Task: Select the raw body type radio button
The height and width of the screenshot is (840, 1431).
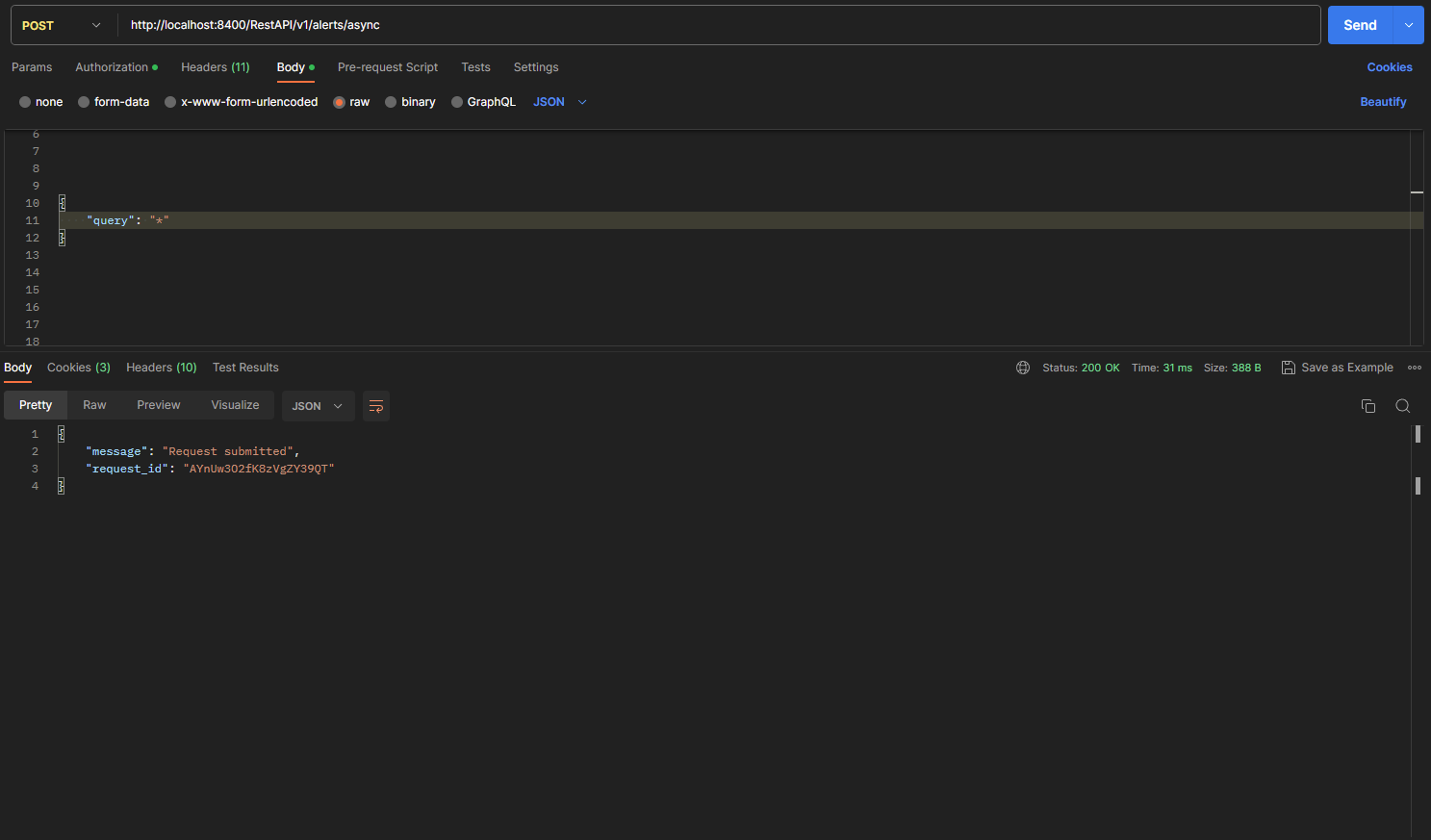Action: (x=340, y=101)
